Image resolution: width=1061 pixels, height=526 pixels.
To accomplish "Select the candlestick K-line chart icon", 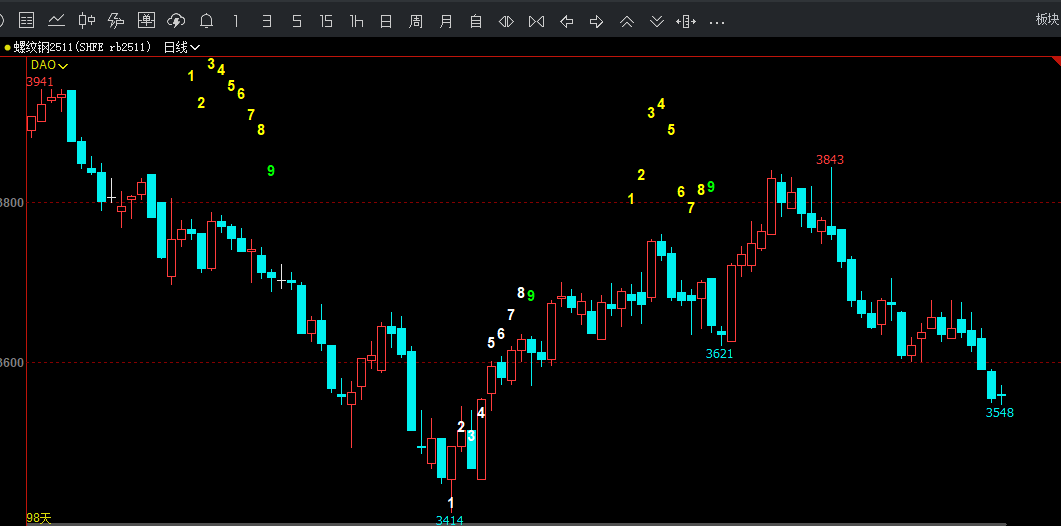I will [x=87, y=21].
